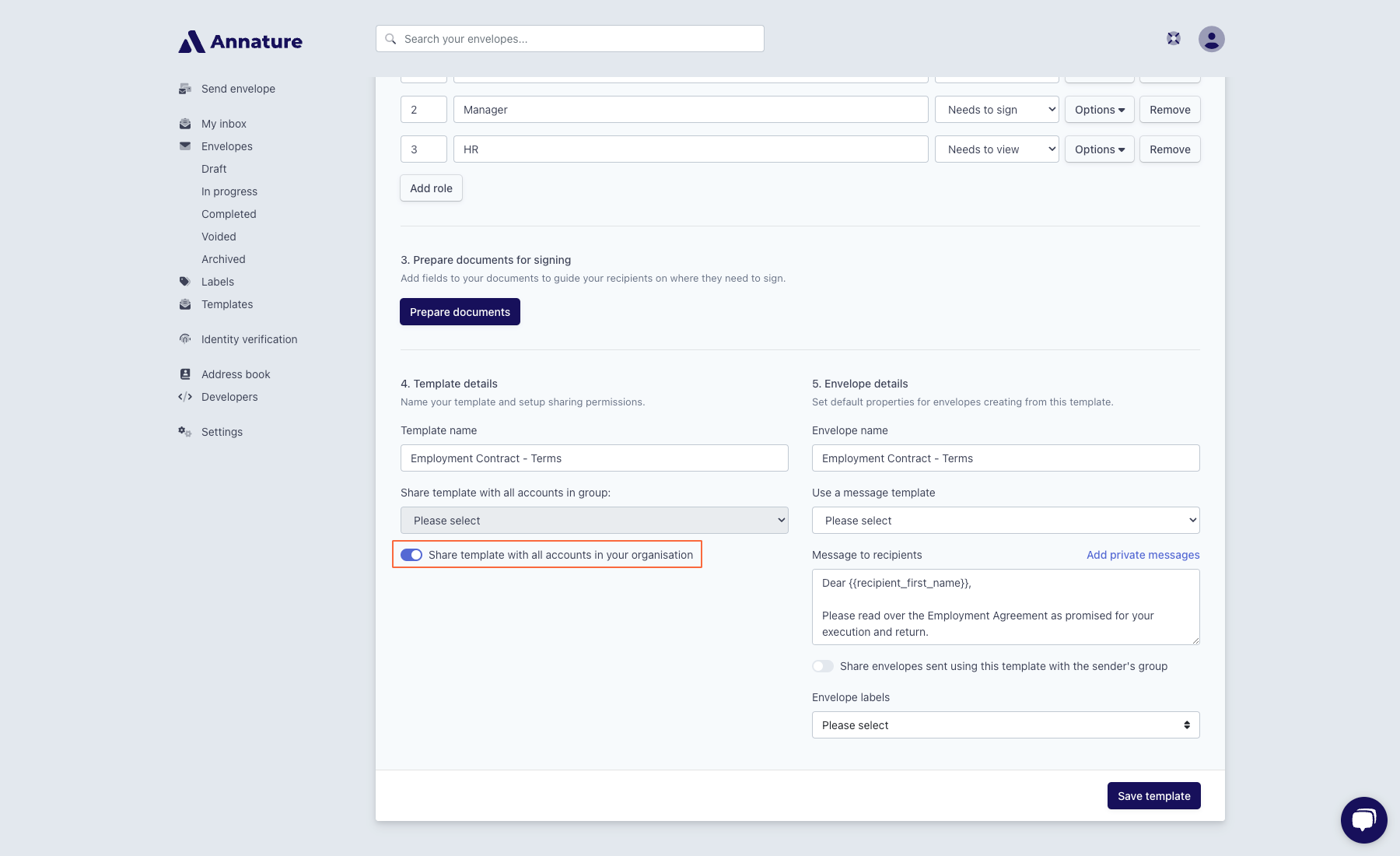Open the chat support widget
Image resolution: width=1400 pixels, height=856 pixels.
(x=1363, y=819)
